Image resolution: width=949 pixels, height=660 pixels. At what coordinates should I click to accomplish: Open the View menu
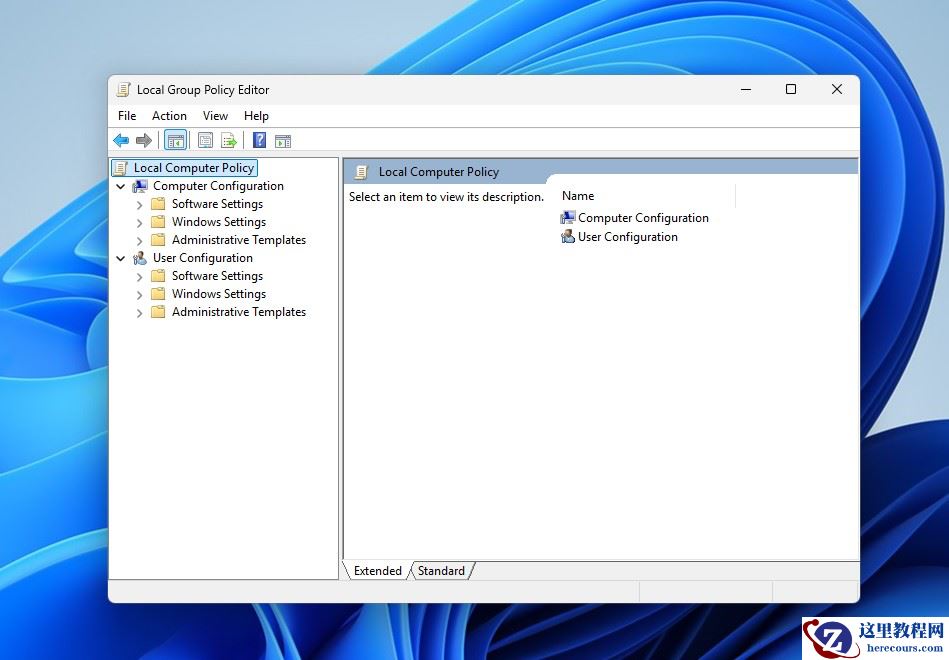click(215, 116)
